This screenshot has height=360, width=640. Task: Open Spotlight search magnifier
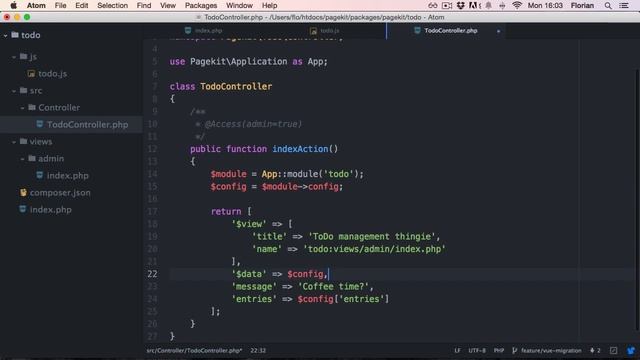pos(608,5)
